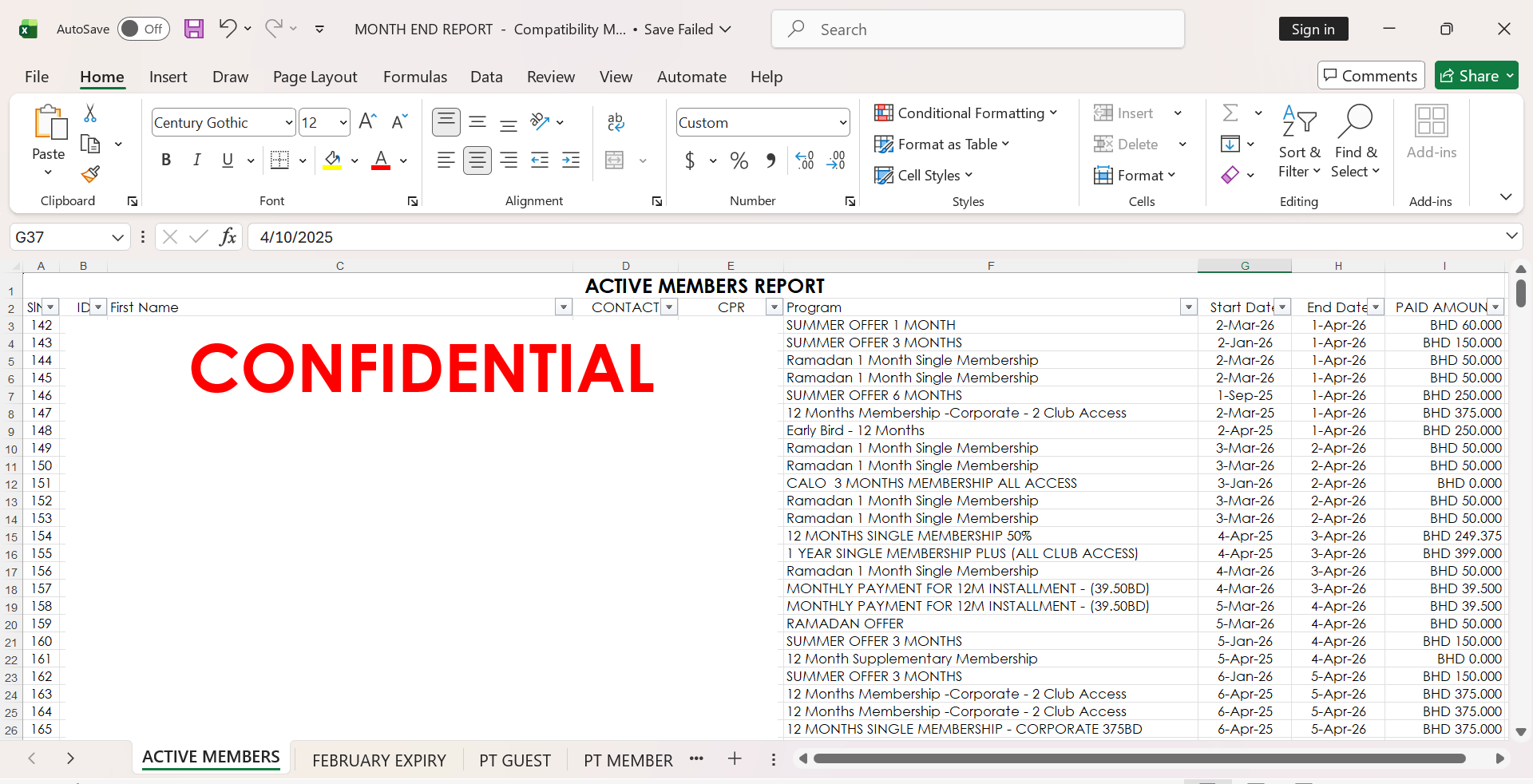1533x784 pixels.
Task: Open the Program column filter dropdown
Action: 1189,307
